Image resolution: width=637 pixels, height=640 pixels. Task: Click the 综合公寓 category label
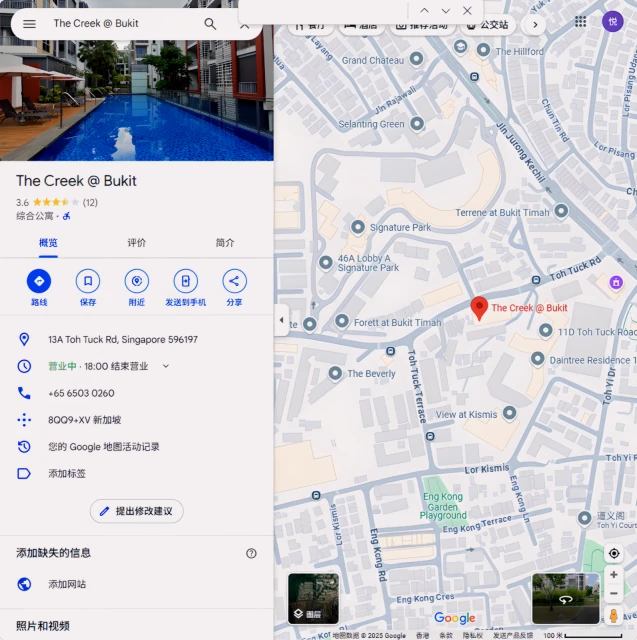(x=35, y=216)
